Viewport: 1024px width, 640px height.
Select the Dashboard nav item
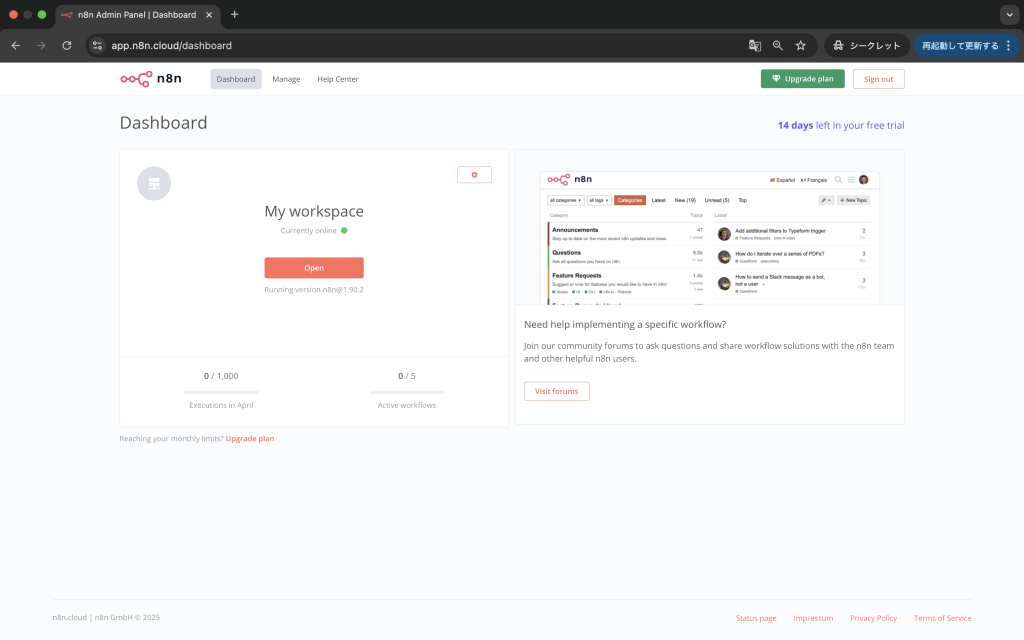(x=236, y=79)
